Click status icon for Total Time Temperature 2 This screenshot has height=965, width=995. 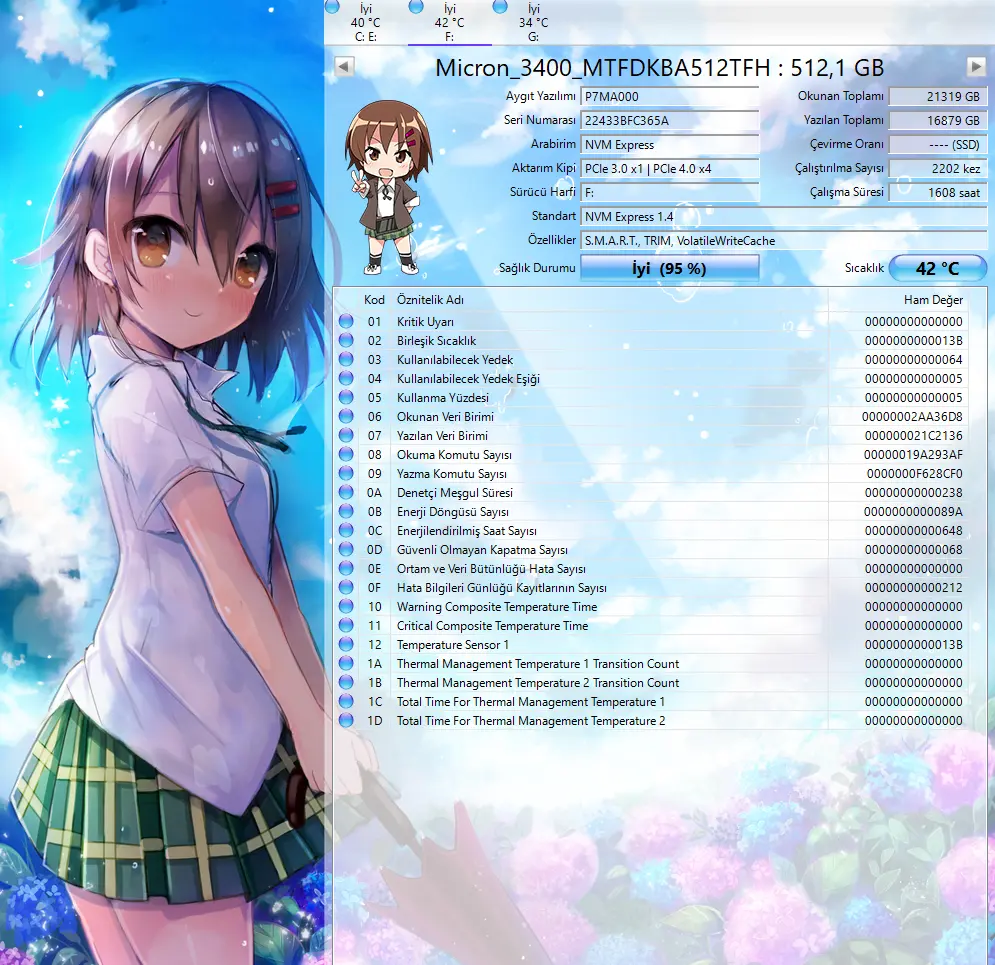[x=346, y=721]
